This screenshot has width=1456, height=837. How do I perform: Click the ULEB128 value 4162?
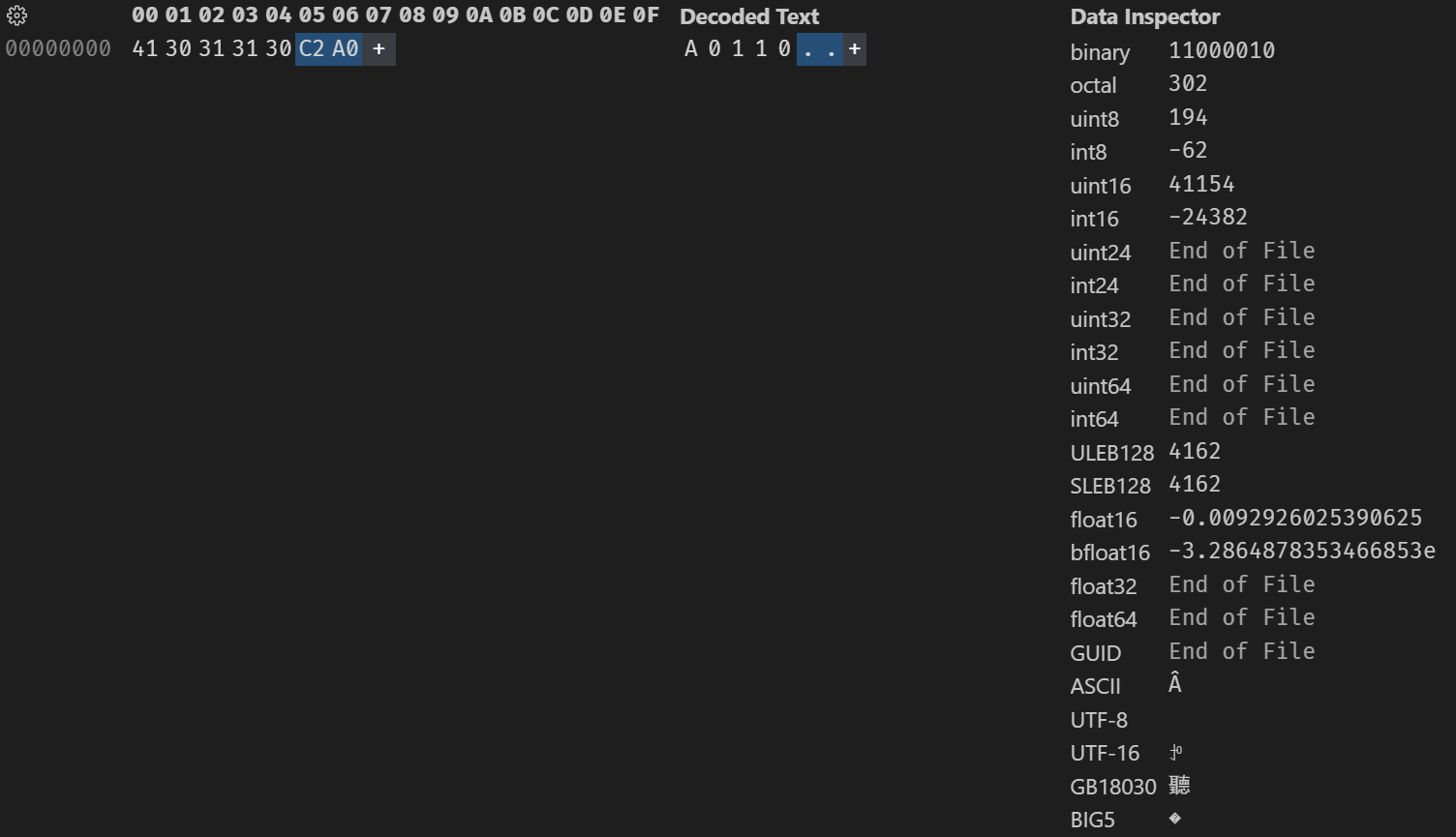(1195, 451)
